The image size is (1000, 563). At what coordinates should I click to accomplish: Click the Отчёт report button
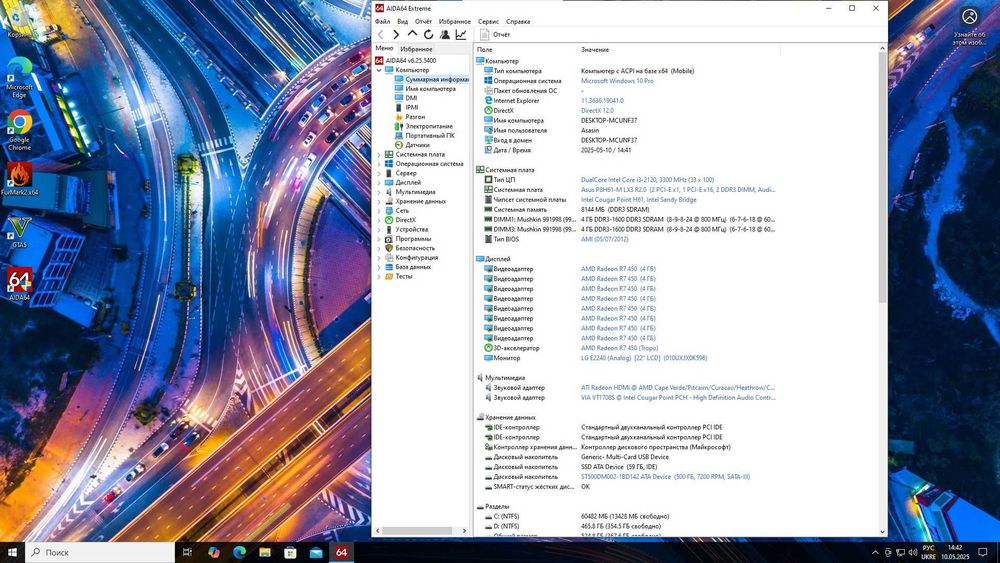coord(495,34)
